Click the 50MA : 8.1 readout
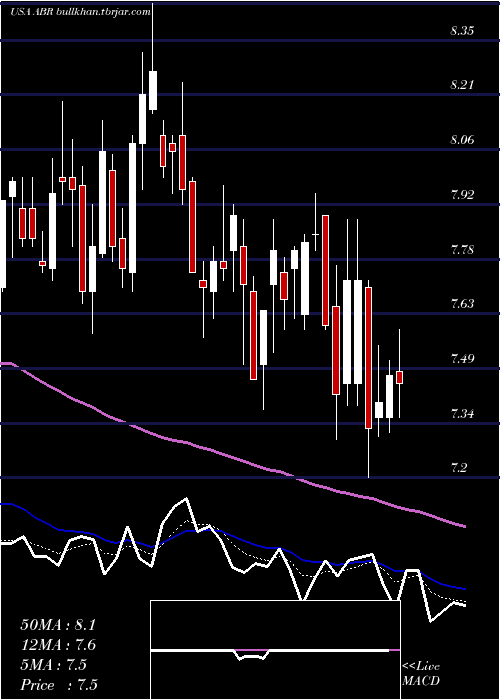Screen dimensions: 500x700 [58, 625]
